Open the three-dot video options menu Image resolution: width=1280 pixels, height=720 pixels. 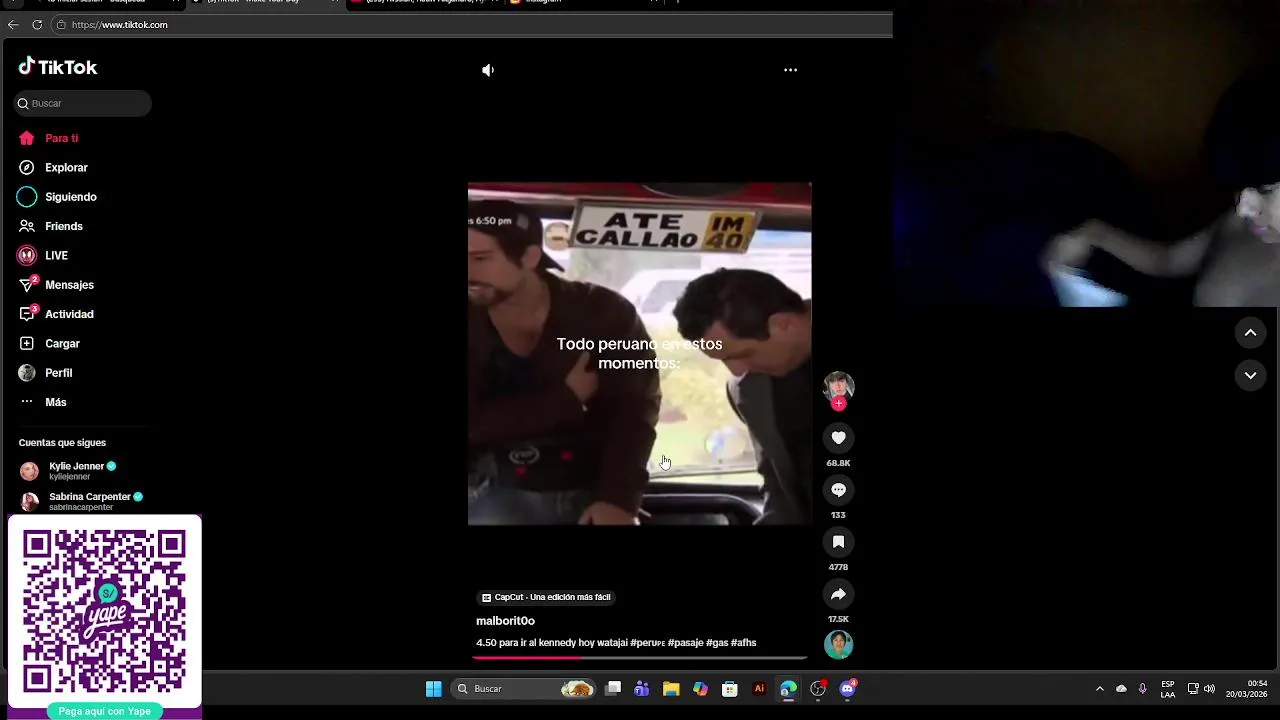tap(790, 70)
